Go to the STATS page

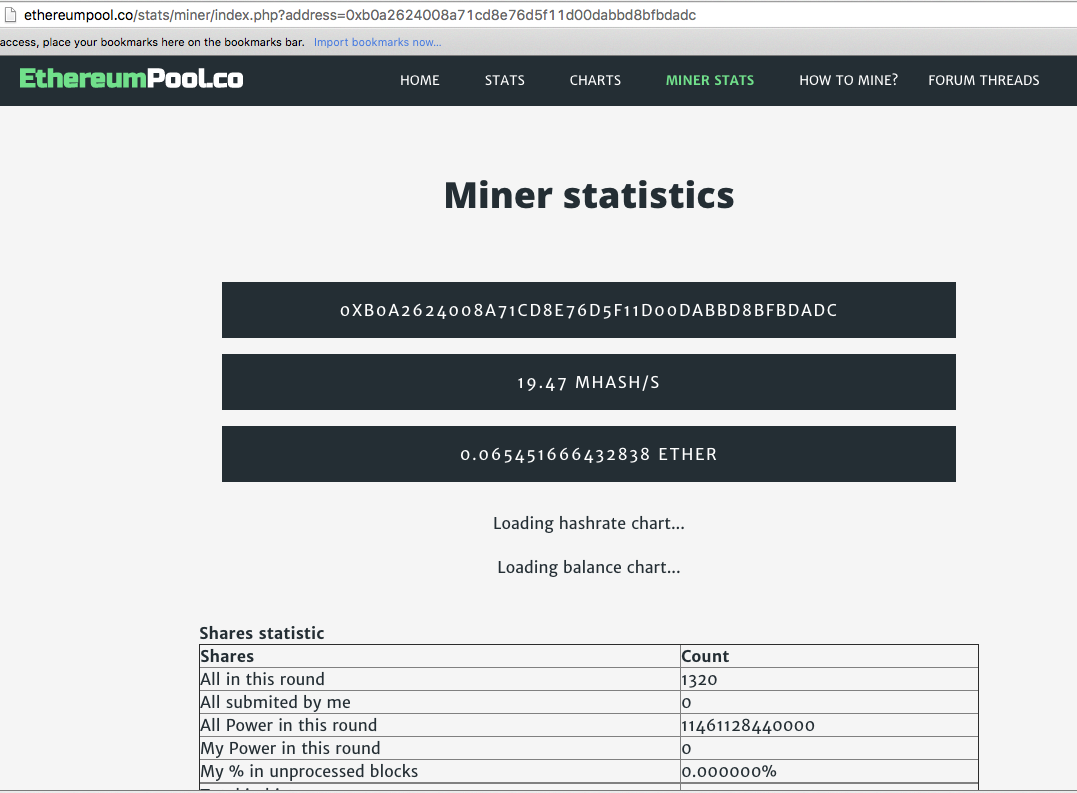(505, 80)
